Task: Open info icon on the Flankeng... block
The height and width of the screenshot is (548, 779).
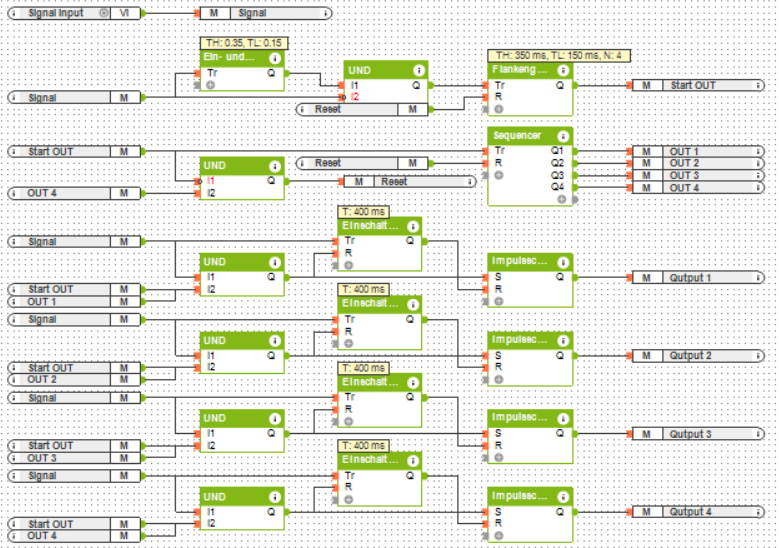Action: click(x=563, y=70)
